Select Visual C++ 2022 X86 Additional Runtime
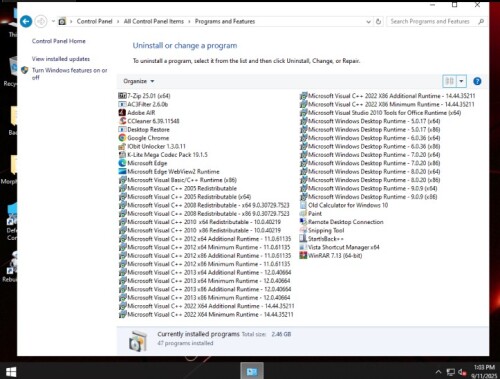Image resolution: width=500 pixels, height=379 pixels. pyautogui.click(x=388, y=96)
